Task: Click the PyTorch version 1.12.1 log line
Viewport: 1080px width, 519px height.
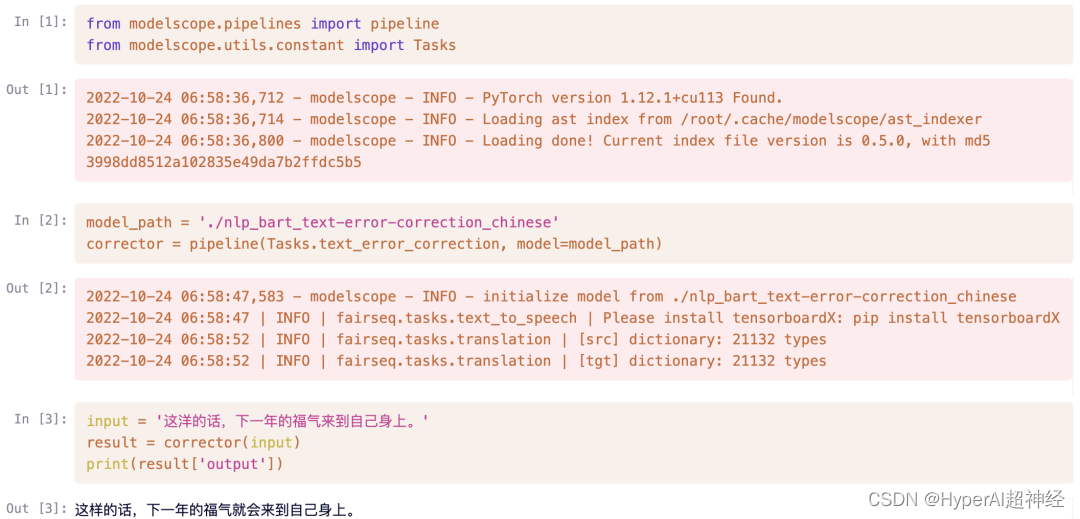Action: pos(434,98)
